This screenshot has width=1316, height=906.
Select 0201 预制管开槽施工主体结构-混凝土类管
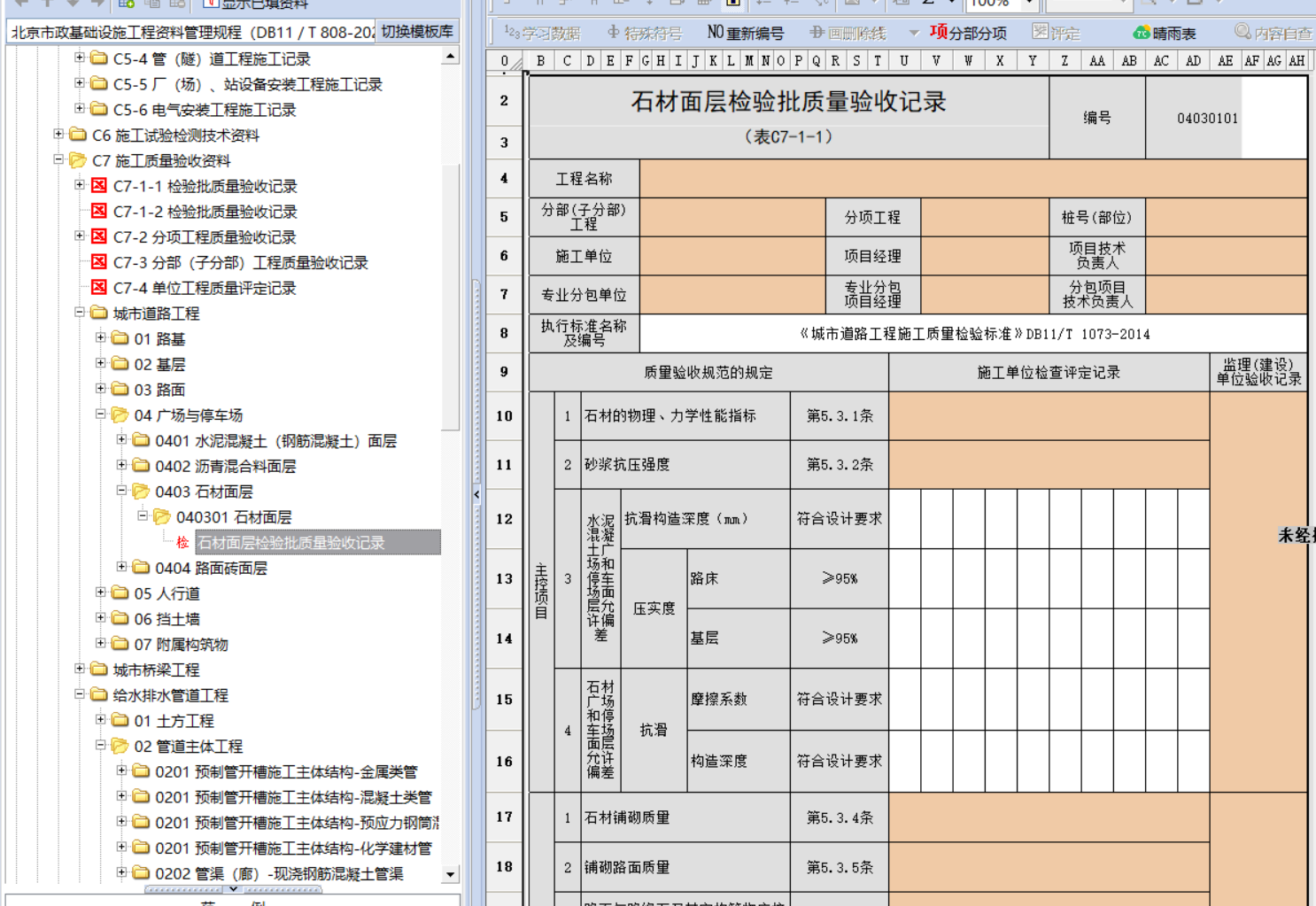point(293,797)
